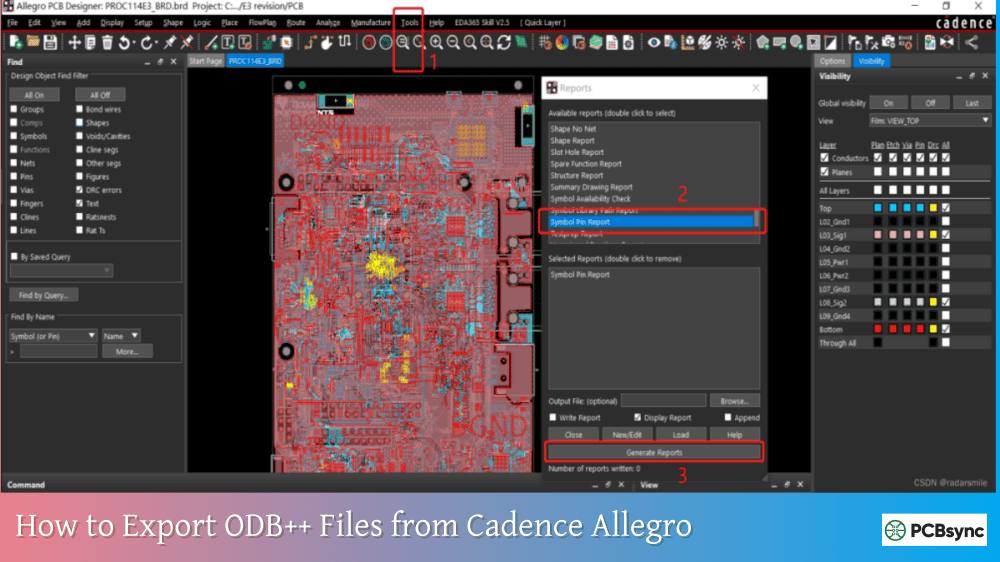Viewport: 1000px width, 562px height.
Task: Toggle the Display Report checkbox
Action: tap(637, 418)
